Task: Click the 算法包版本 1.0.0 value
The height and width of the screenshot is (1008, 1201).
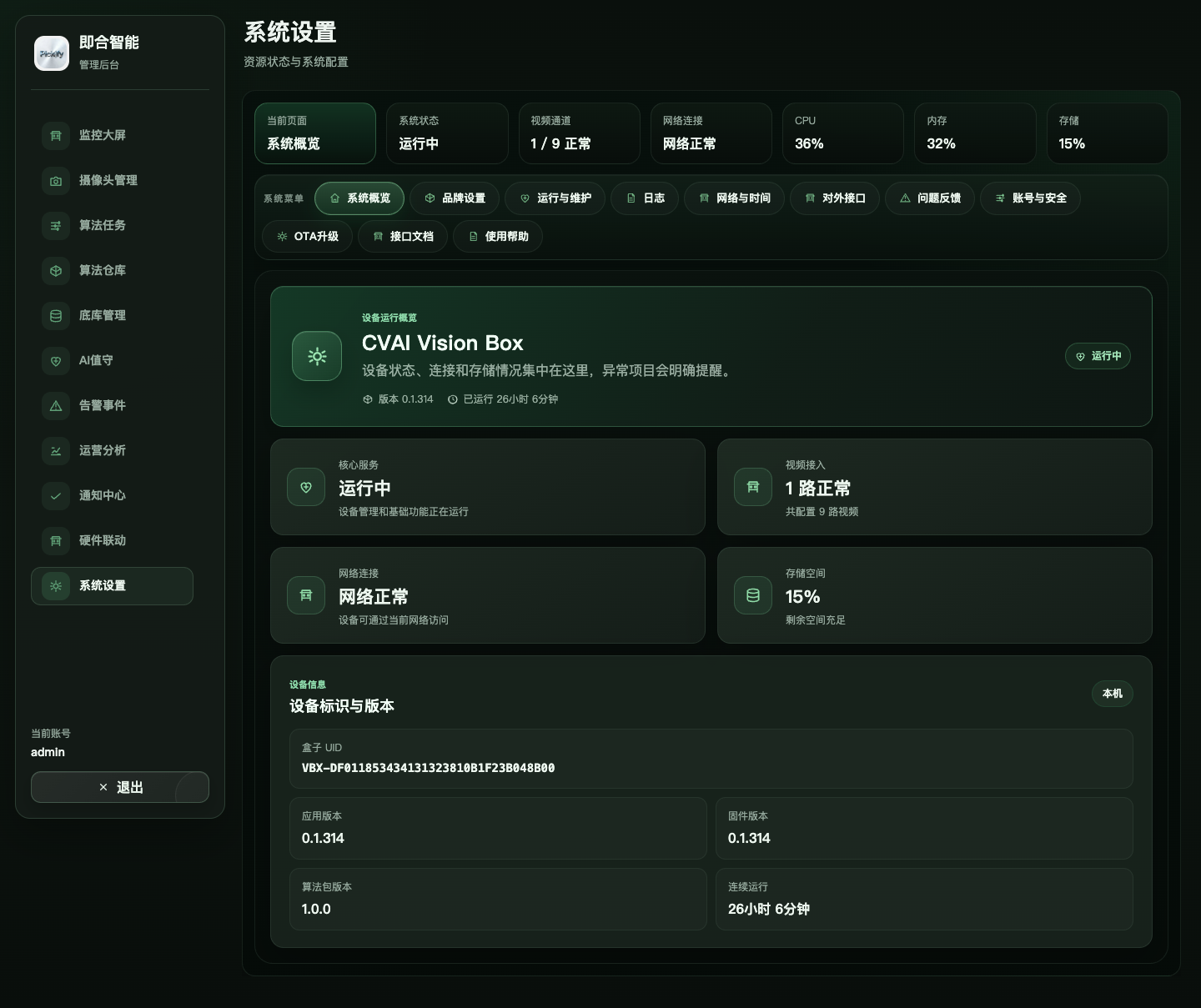Action: point(316,909)
